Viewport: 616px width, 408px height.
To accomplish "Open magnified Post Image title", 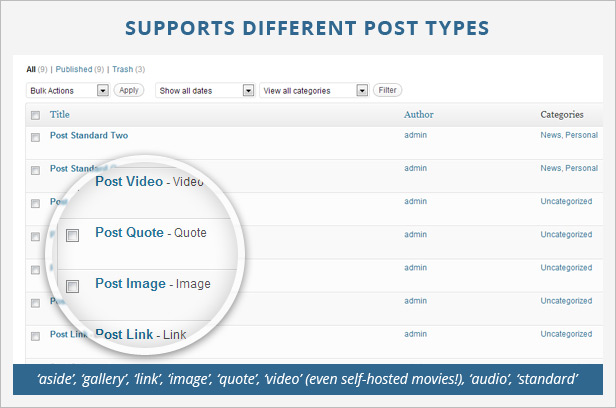I will 130,284.
